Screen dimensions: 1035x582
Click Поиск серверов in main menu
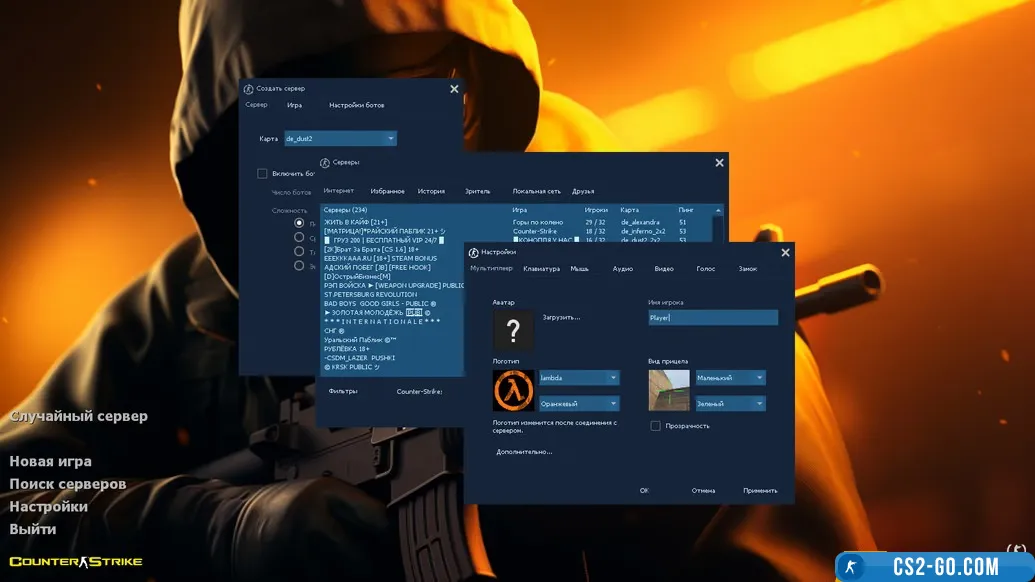(68, 484)
